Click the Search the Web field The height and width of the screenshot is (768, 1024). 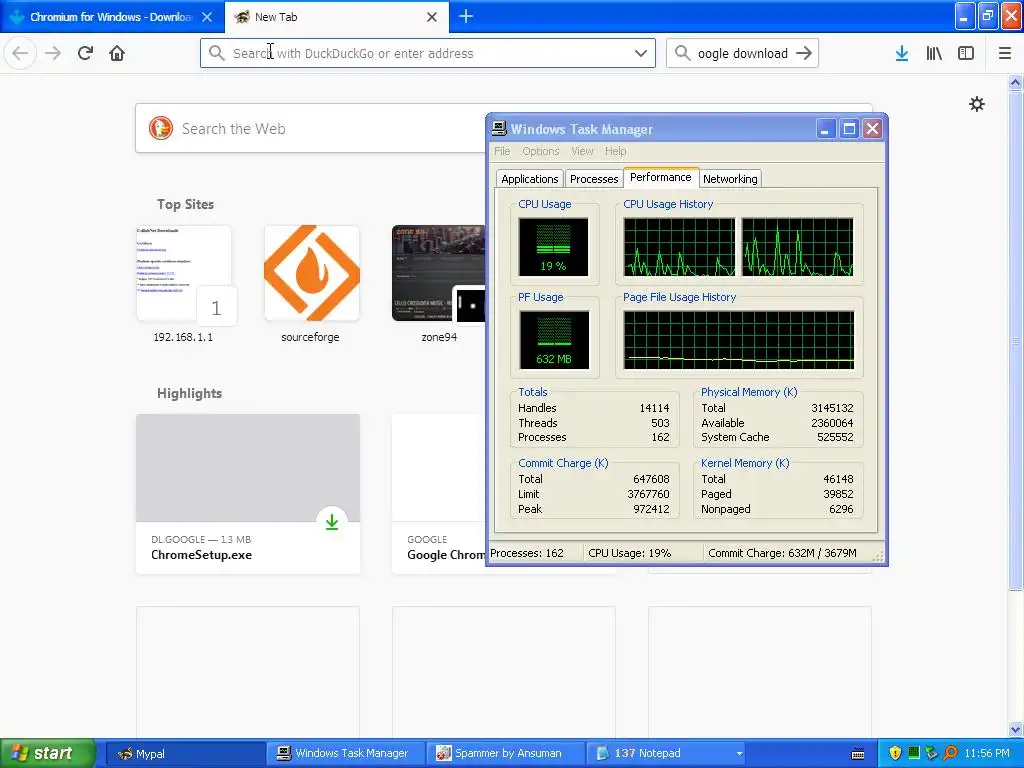tap(311, 128)
